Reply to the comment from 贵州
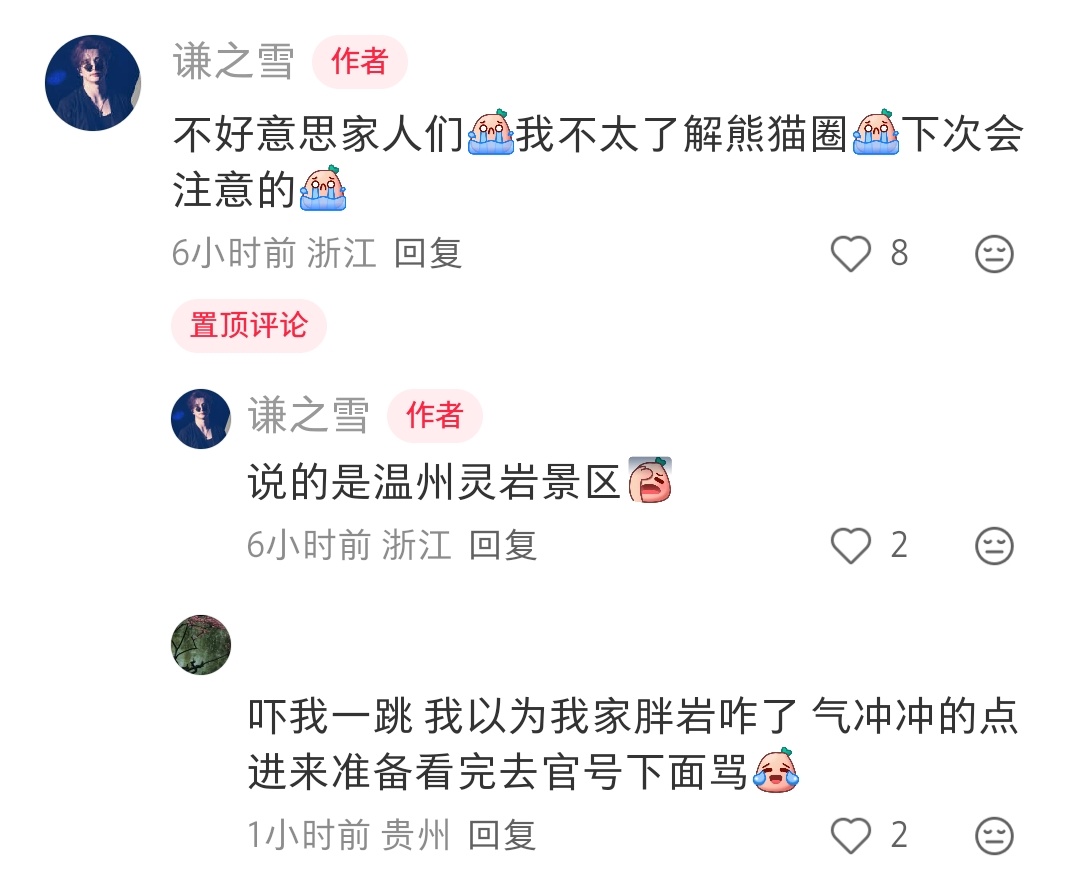Screen dimensions: 1080x891 point(502,835)
